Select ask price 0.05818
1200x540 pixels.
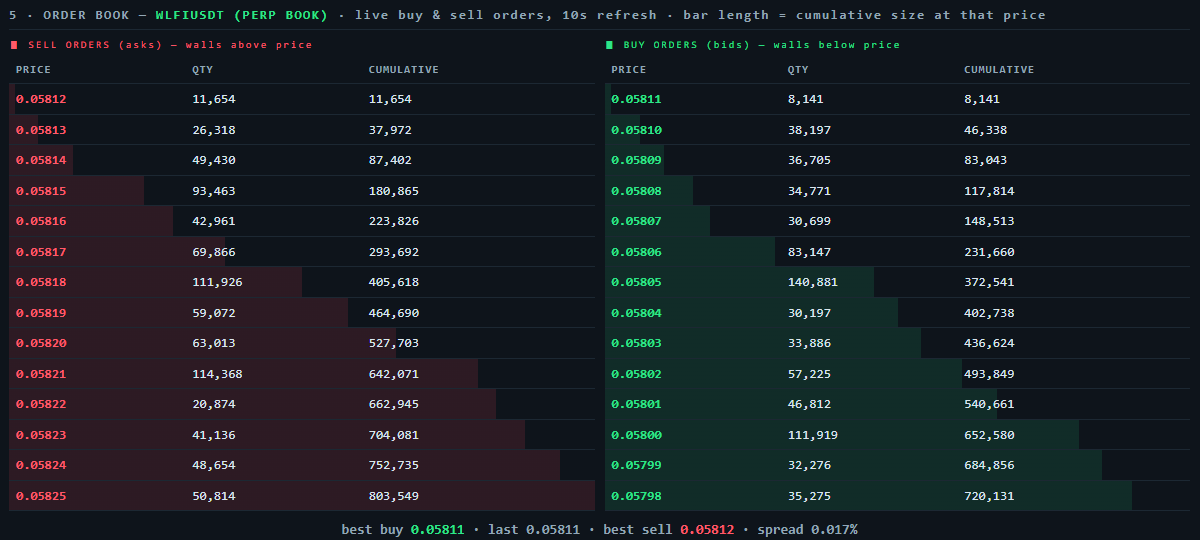[x=41, y=282]
